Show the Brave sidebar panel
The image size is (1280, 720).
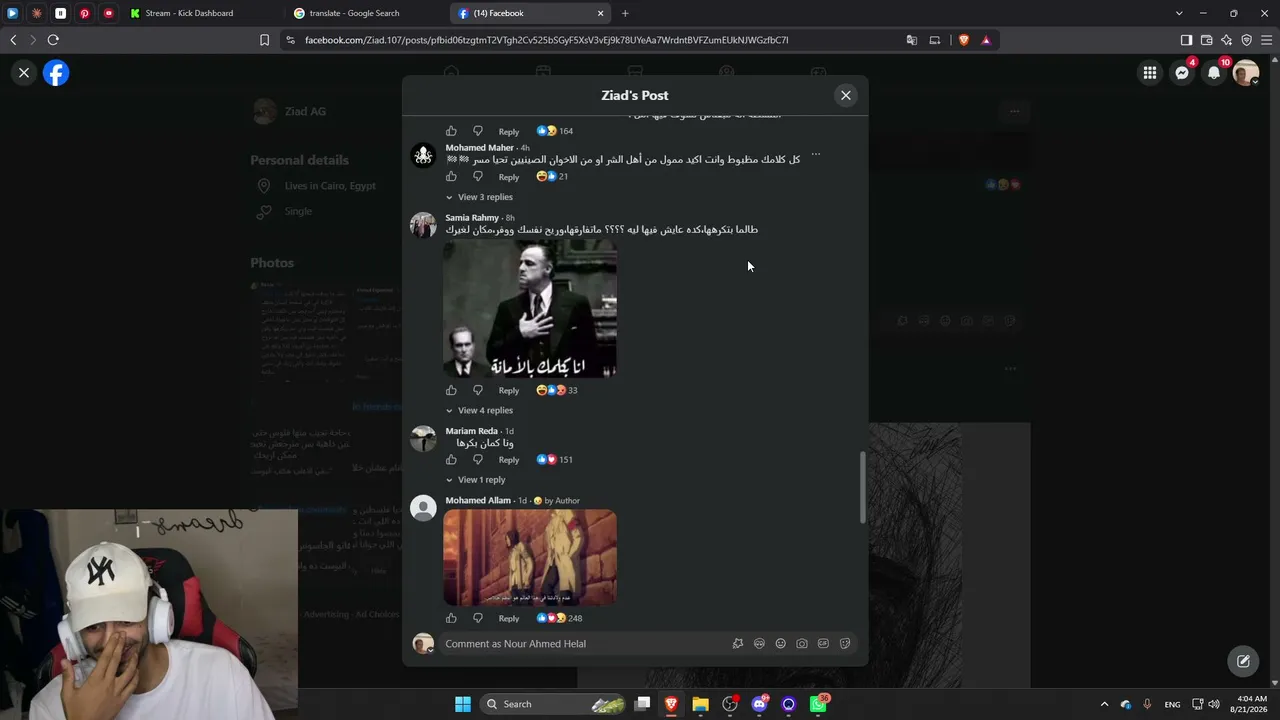click(x=1186, y=40)
